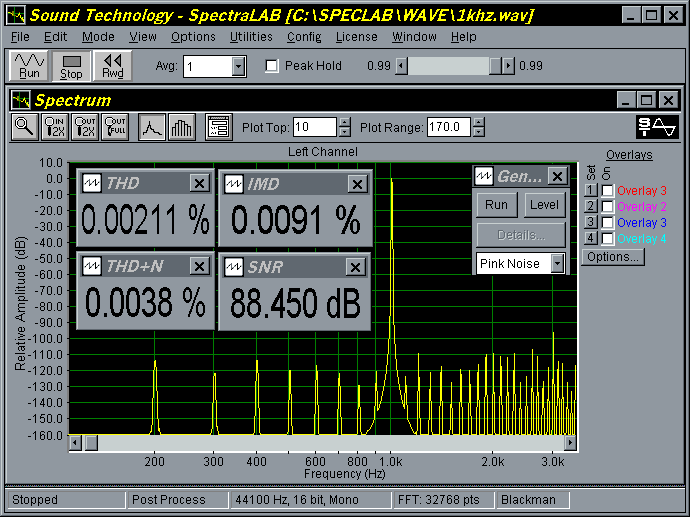Click the Rwd rewind button

coord(112,66)
